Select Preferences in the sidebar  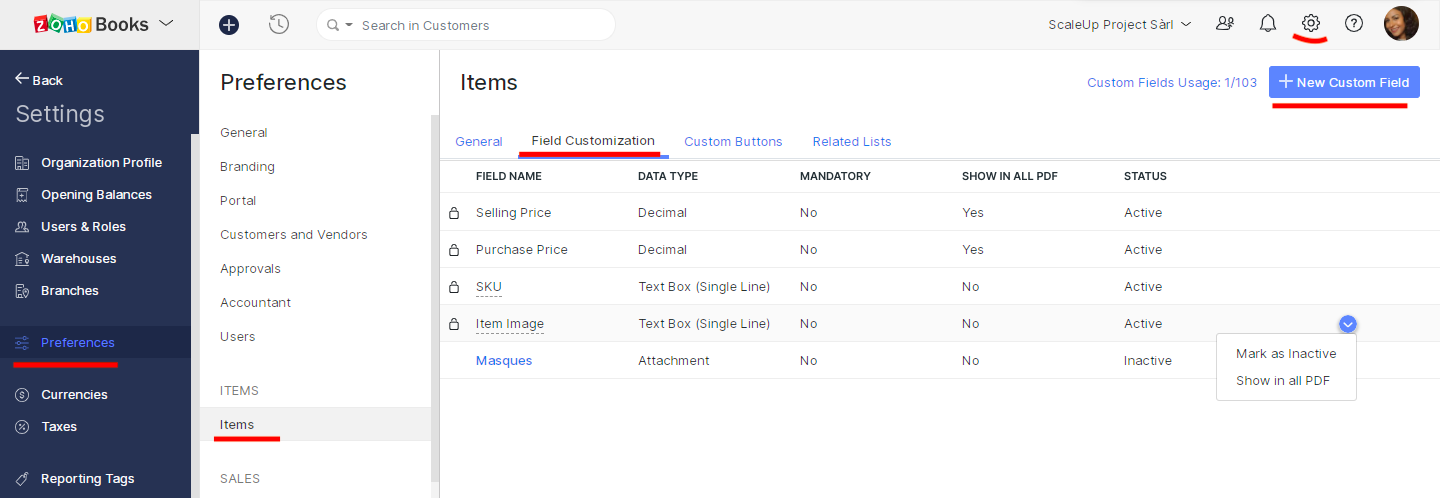click(x=95, y=342)
